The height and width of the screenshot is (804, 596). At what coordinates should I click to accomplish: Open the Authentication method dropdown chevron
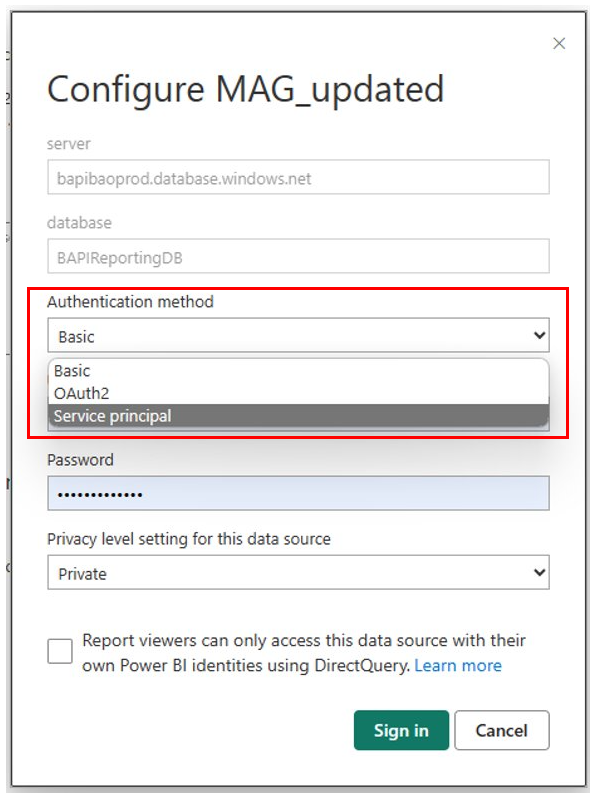coord(538,335)
